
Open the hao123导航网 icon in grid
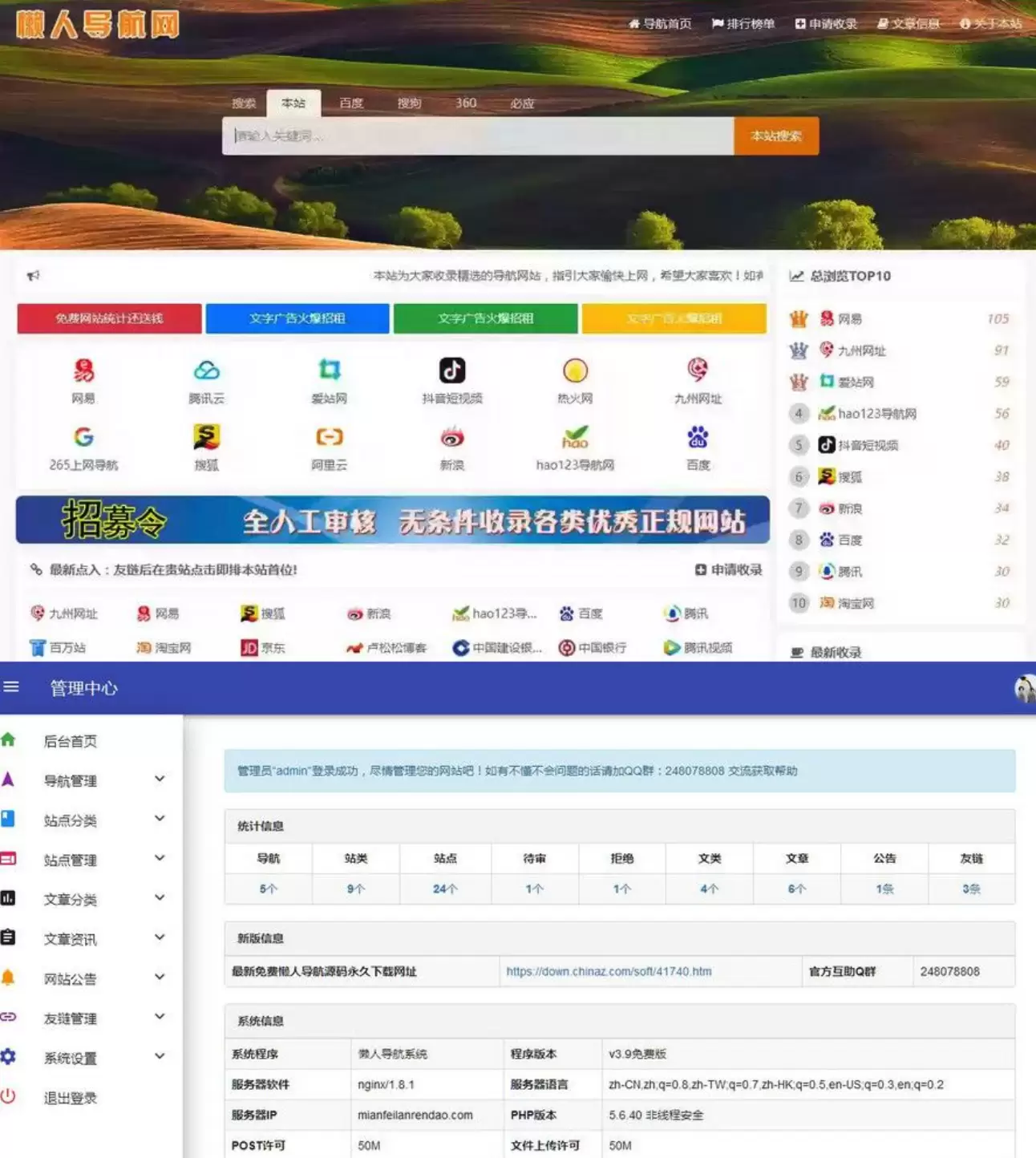click(575, 437)
